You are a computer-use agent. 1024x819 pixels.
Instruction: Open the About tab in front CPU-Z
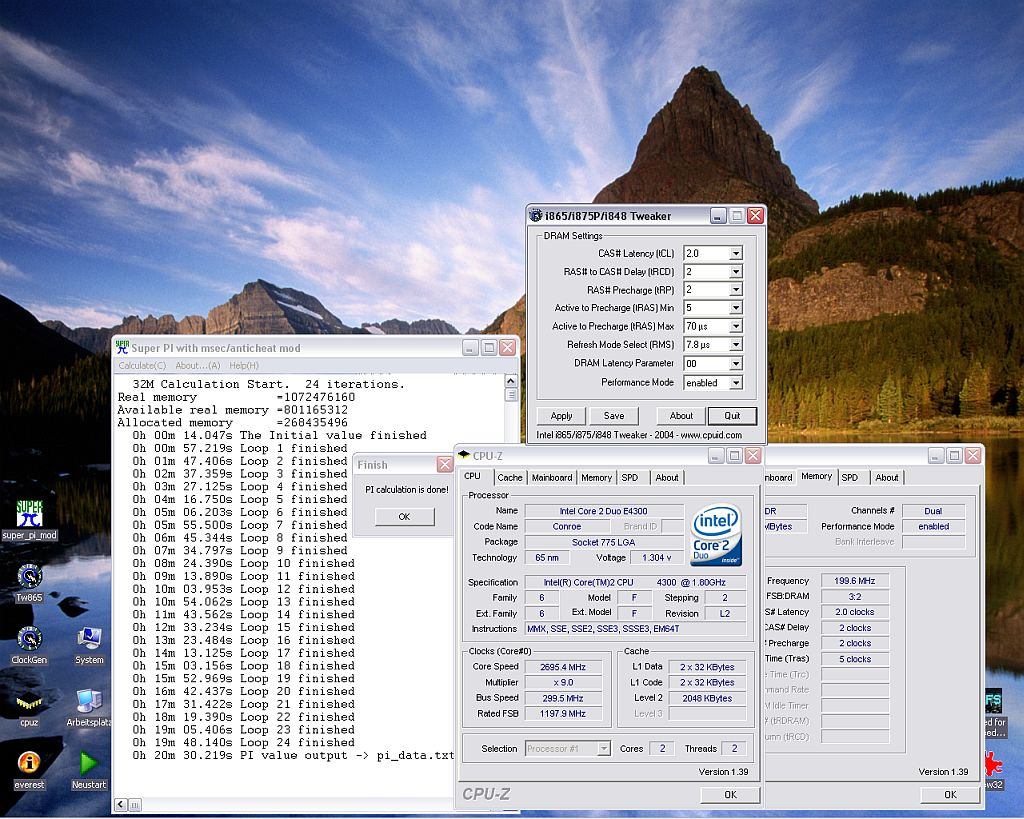click(x=667, y=477)
